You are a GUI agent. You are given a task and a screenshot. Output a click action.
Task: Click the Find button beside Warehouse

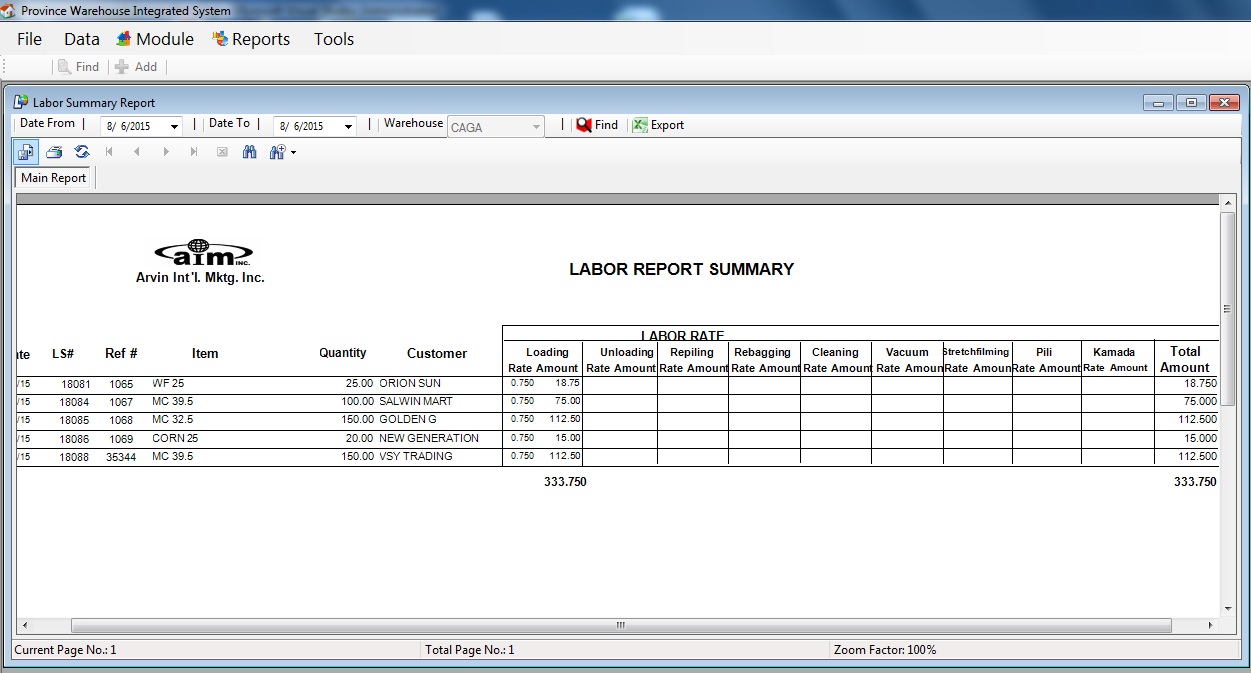(x=597, y=125)
